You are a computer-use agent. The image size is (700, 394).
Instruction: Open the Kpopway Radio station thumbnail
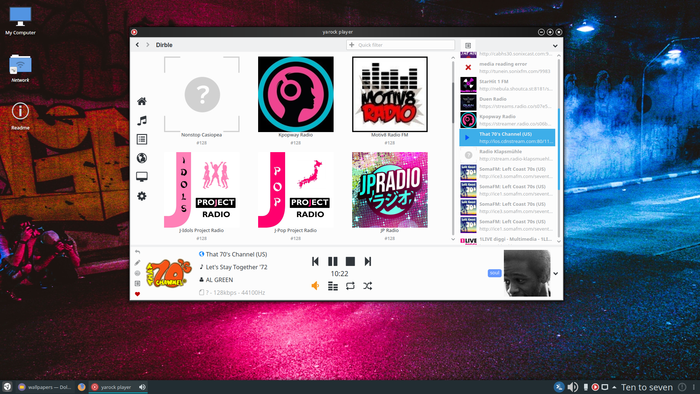coord(296,94)
